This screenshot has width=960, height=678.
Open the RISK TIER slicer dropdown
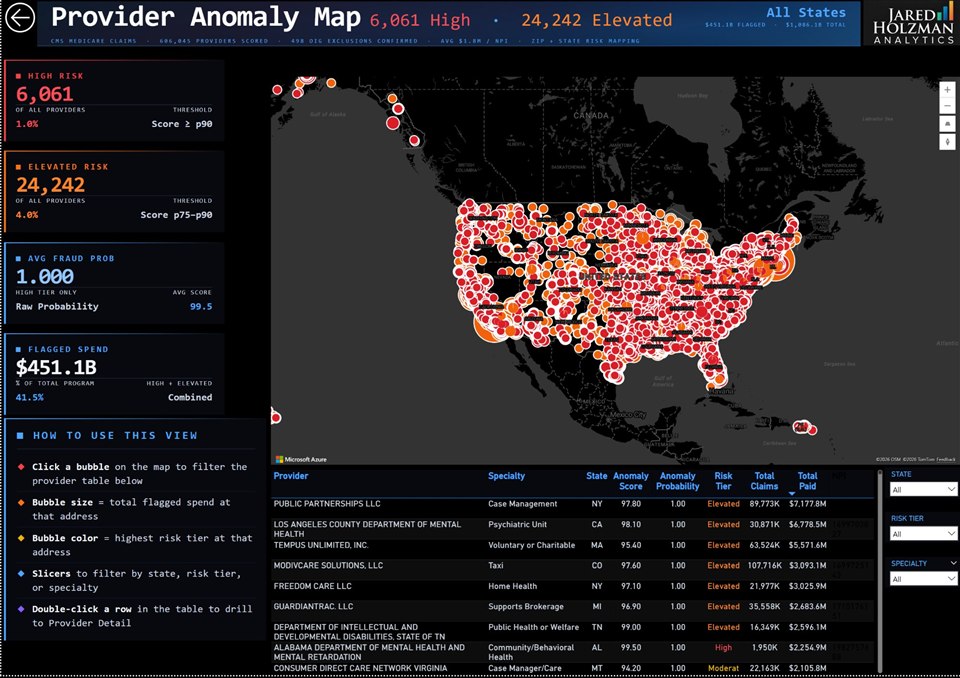coord(923,534)
